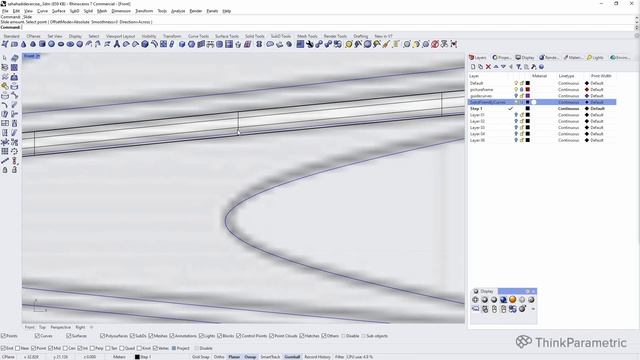Toggle the Curves selection filter checkbox
Viewport: 640px width, 360px height.
tap(37, 336)
